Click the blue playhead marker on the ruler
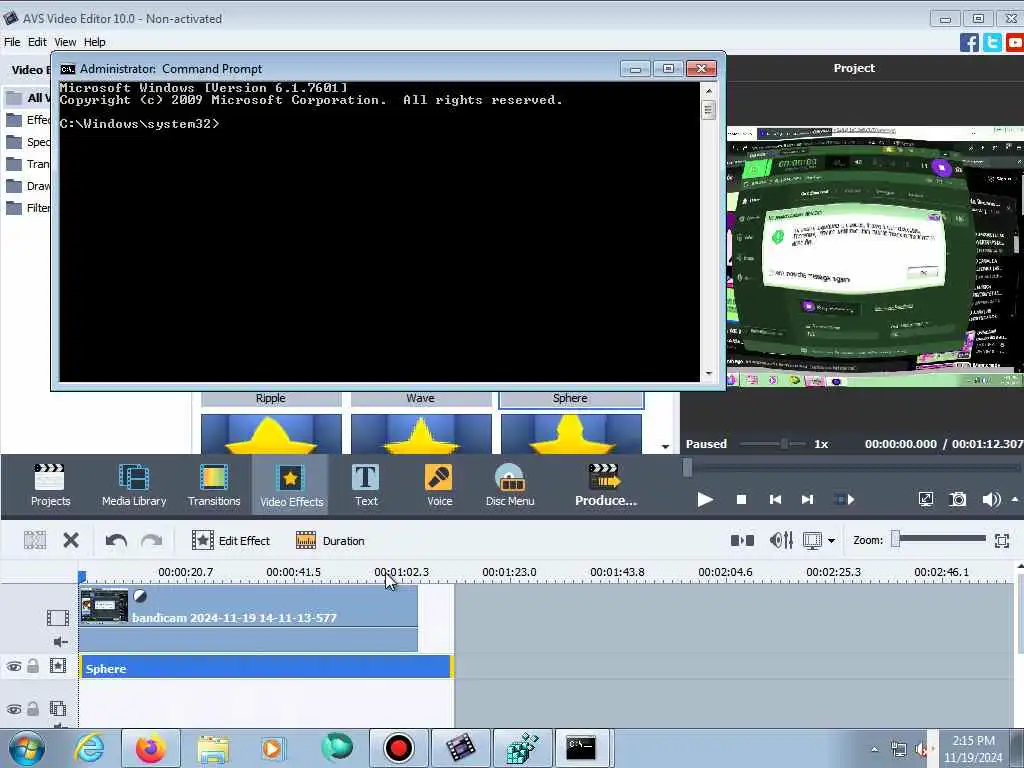The width and height of the screenshot is (1024, 768). [82, 577]
